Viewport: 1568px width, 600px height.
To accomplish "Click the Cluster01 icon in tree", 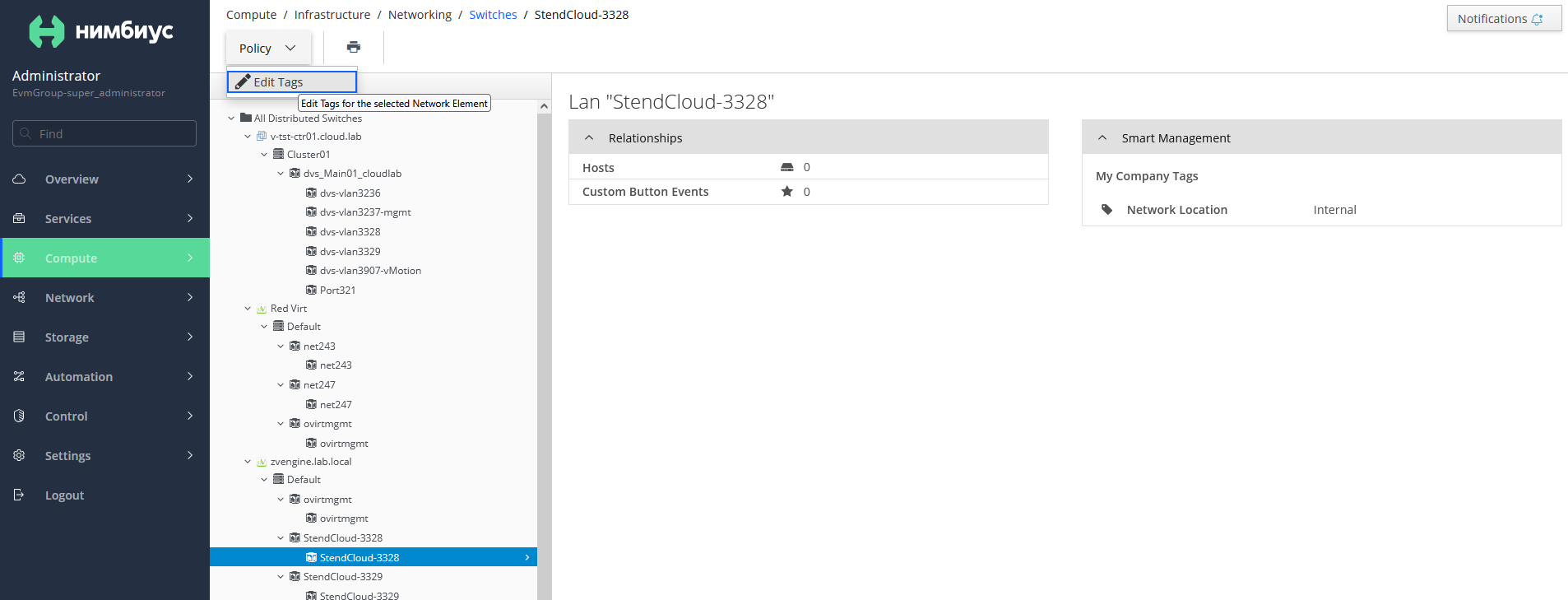I will [278, 154].
